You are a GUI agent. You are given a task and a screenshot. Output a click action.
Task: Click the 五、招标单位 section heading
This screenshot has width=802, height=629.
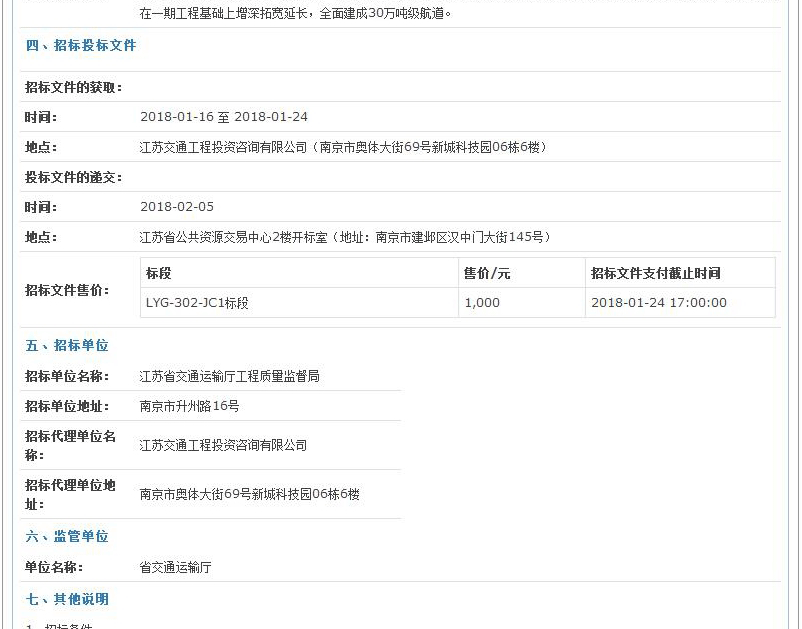click(x=67, y=345)
